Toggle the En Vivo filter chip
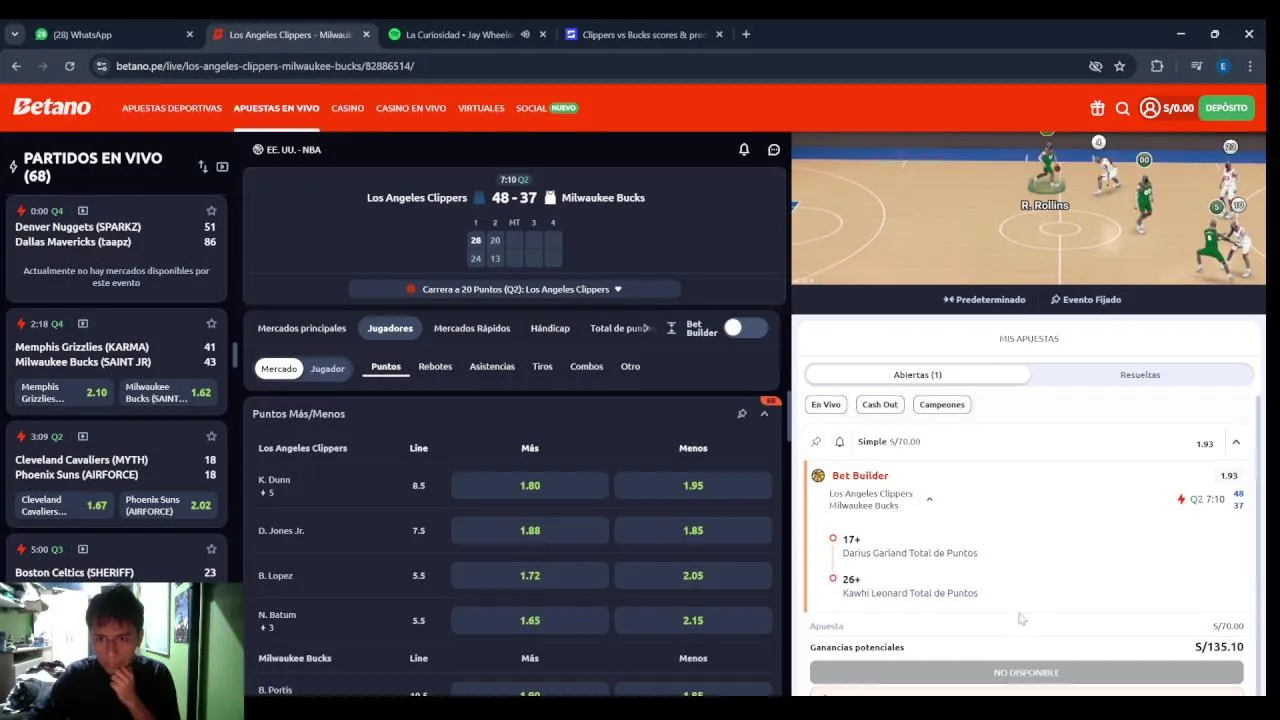The width and height of the screenshot is (1280, 720). [x=826, y=405]
